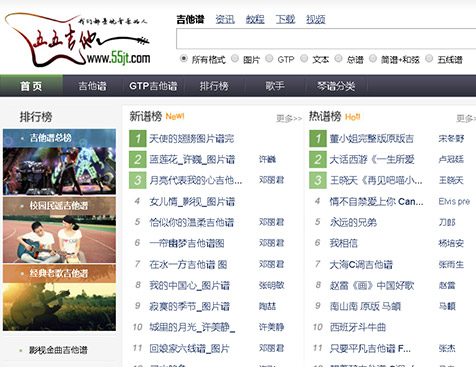476x367 pixels.
Task: Select the 所有格式 radio button
Action: [183, 59]
